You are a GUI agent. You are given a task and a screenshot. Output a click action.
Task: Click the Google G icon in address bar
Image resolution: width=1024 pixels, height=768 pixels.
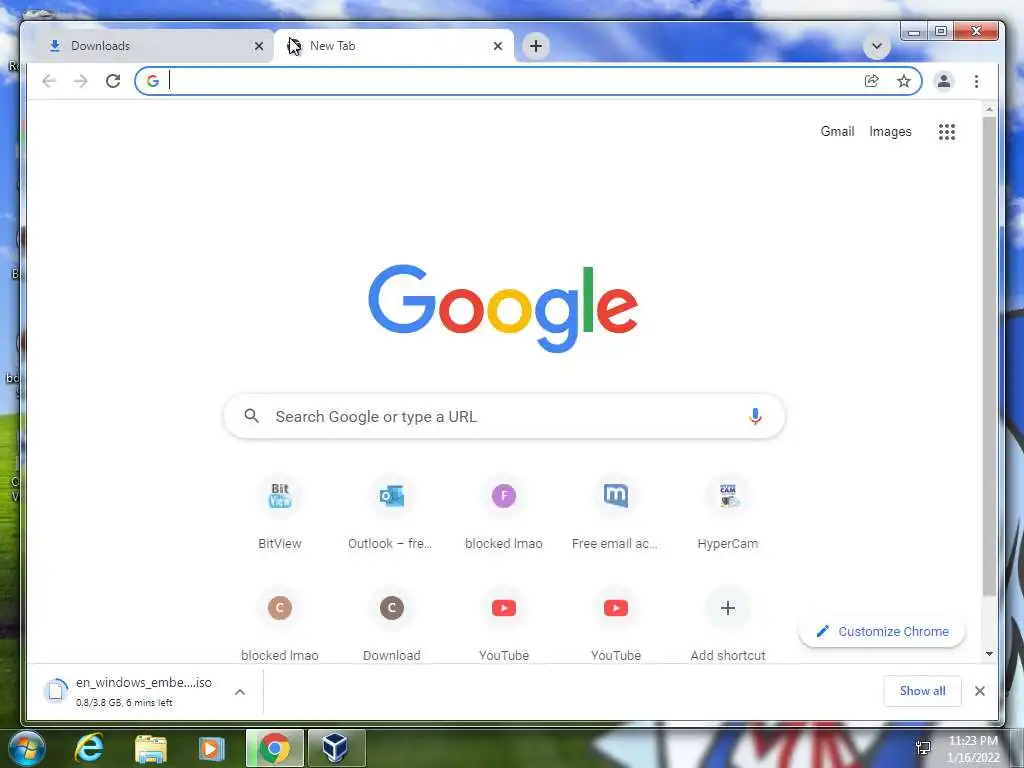coord(153,81)
